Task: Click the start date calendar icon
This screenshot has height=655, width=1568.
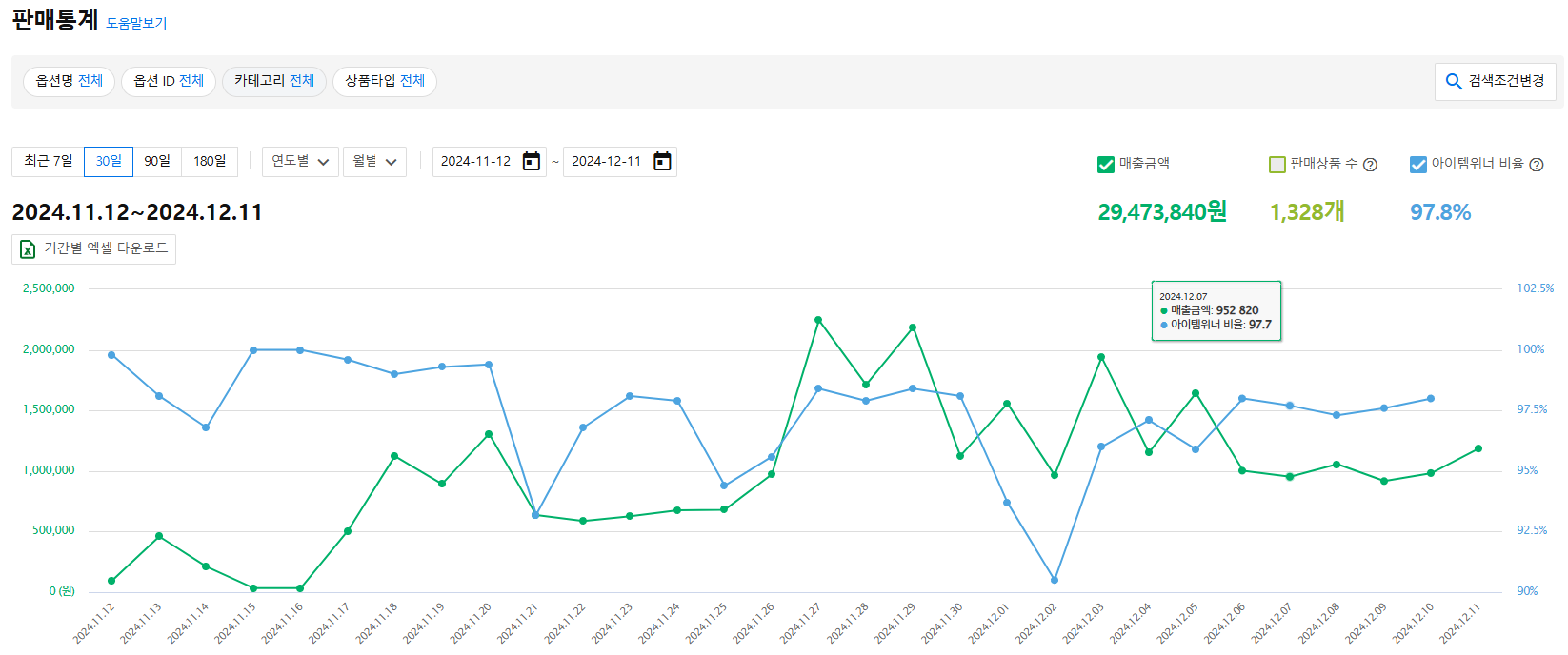Action: point(532,162)
